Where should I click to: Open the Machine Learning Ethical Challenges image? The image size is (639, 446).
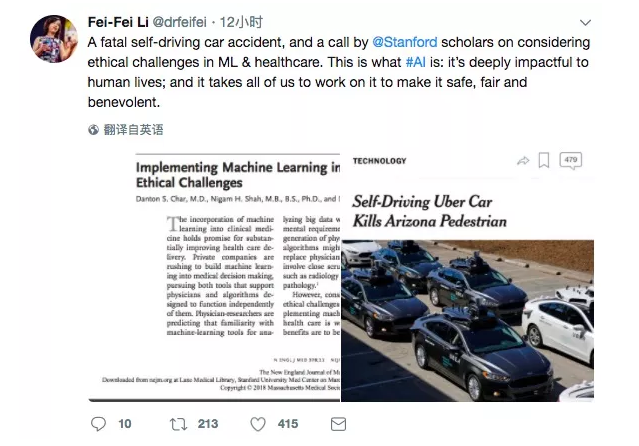pos(214,278)
